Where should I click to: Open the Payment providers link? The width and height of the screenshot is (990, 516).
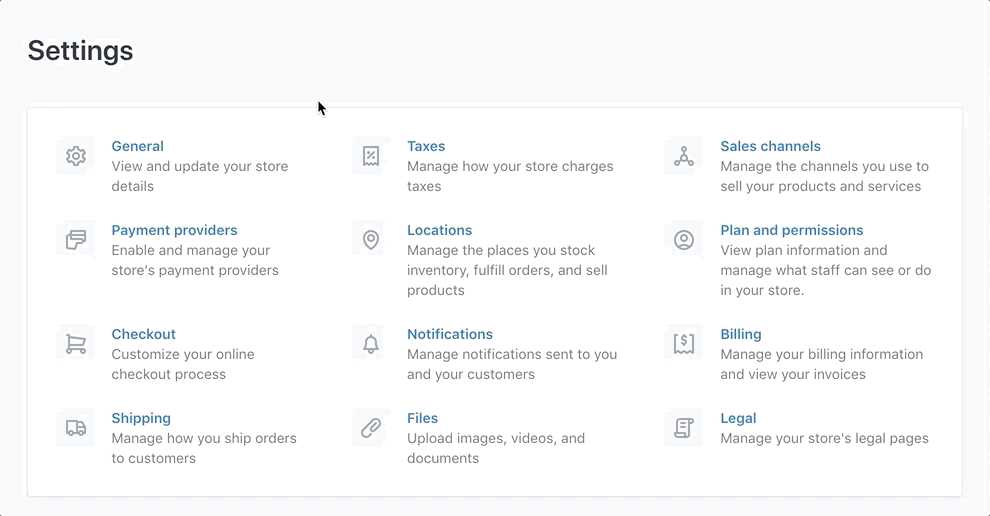pos(174,230)
